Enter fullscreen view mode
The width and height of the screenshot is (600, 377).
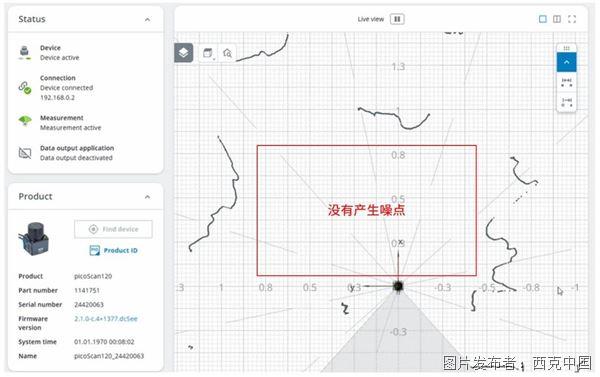click(x=572, y=19)
